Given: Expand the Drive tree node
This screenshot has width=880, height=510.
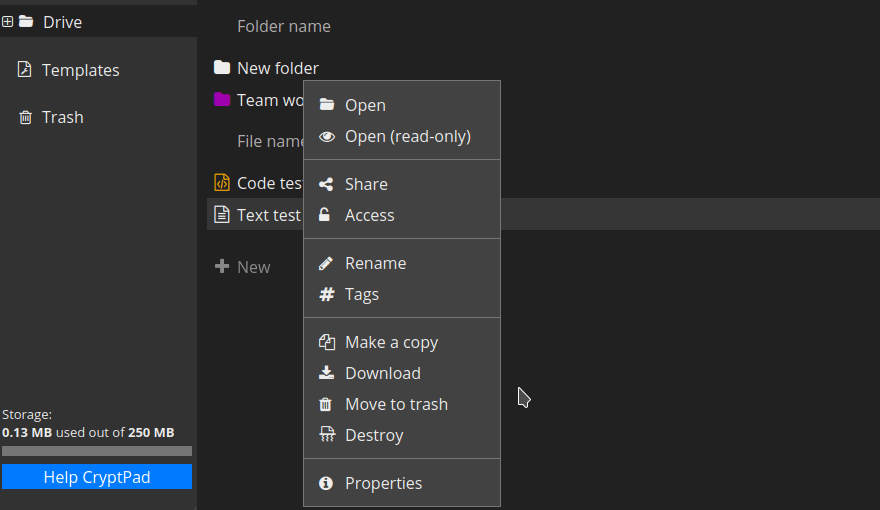Looking at the screenshot, I should click(x=8, y=22).
